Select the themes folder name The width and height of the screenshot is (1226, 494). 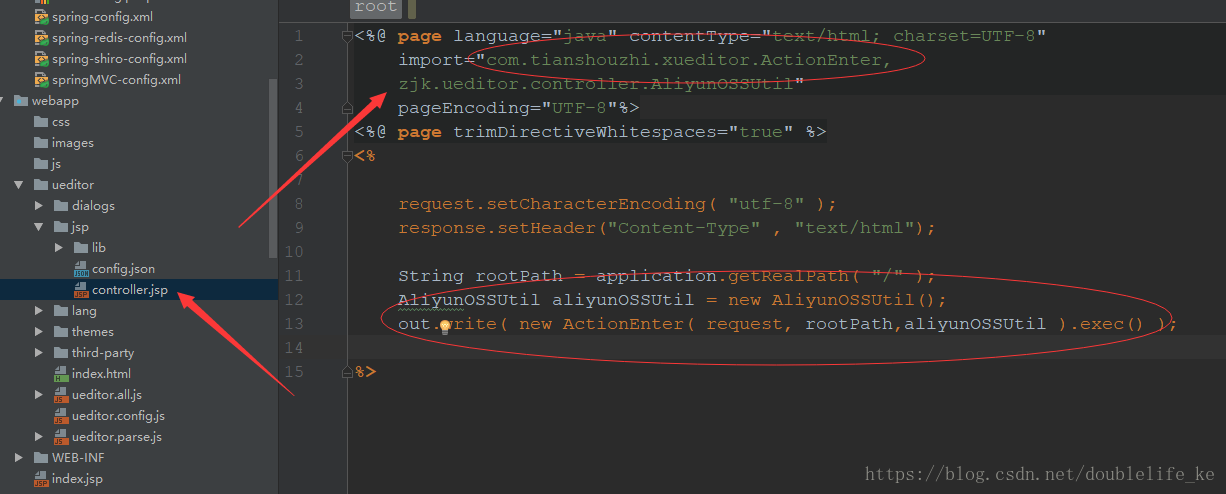pos(93,332)
